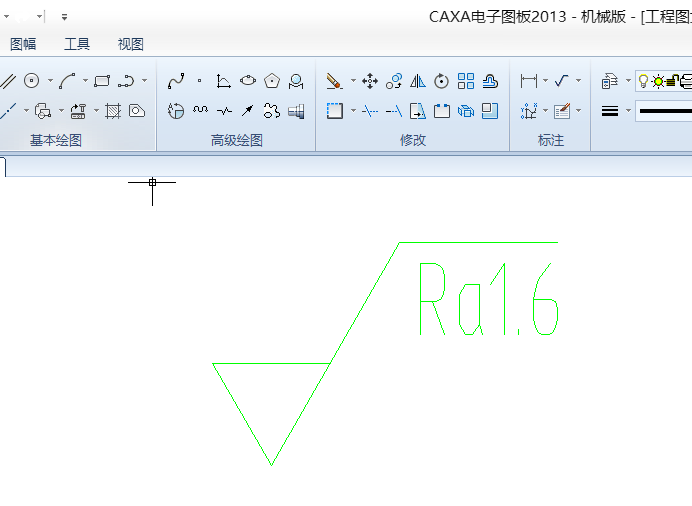This screenshot has width=692, height=506.
Task: Toggle the layer lightbulb on/off
Action: click(x=643, y=81)
